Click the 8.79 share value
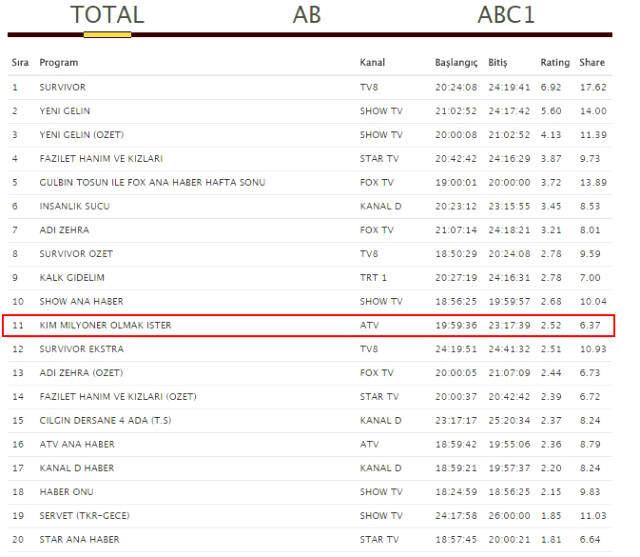Viewport: 640px width, 557px height. (x=590, y=444)
